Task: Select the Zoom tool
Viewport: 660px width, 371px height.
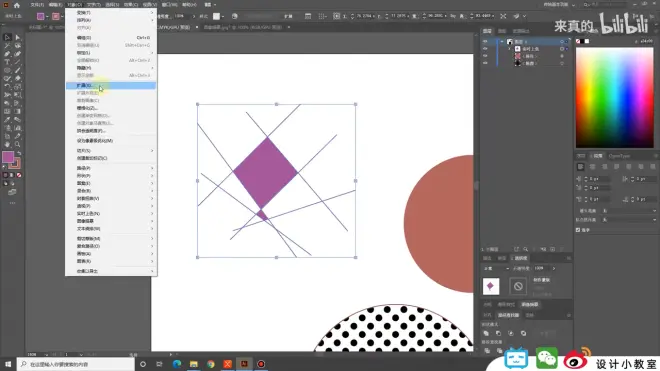Action: [17, 144]
